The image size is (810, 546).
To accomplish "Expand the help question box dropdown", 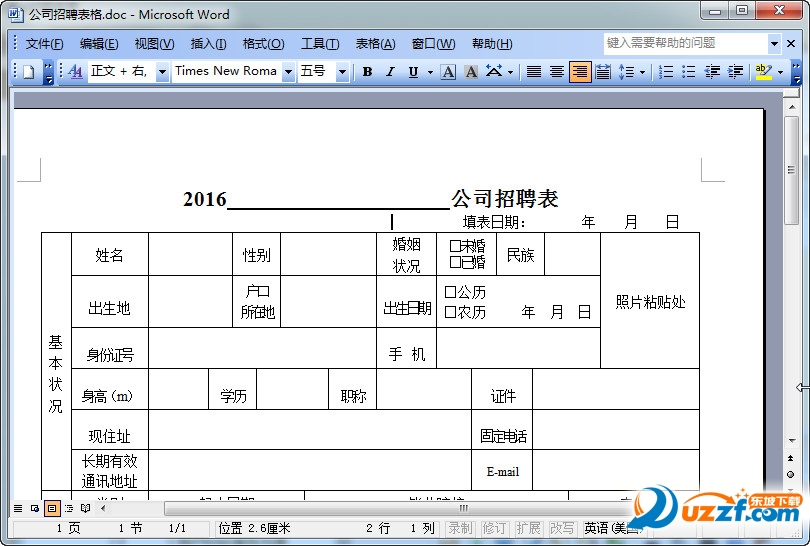I will coord(774,43).
